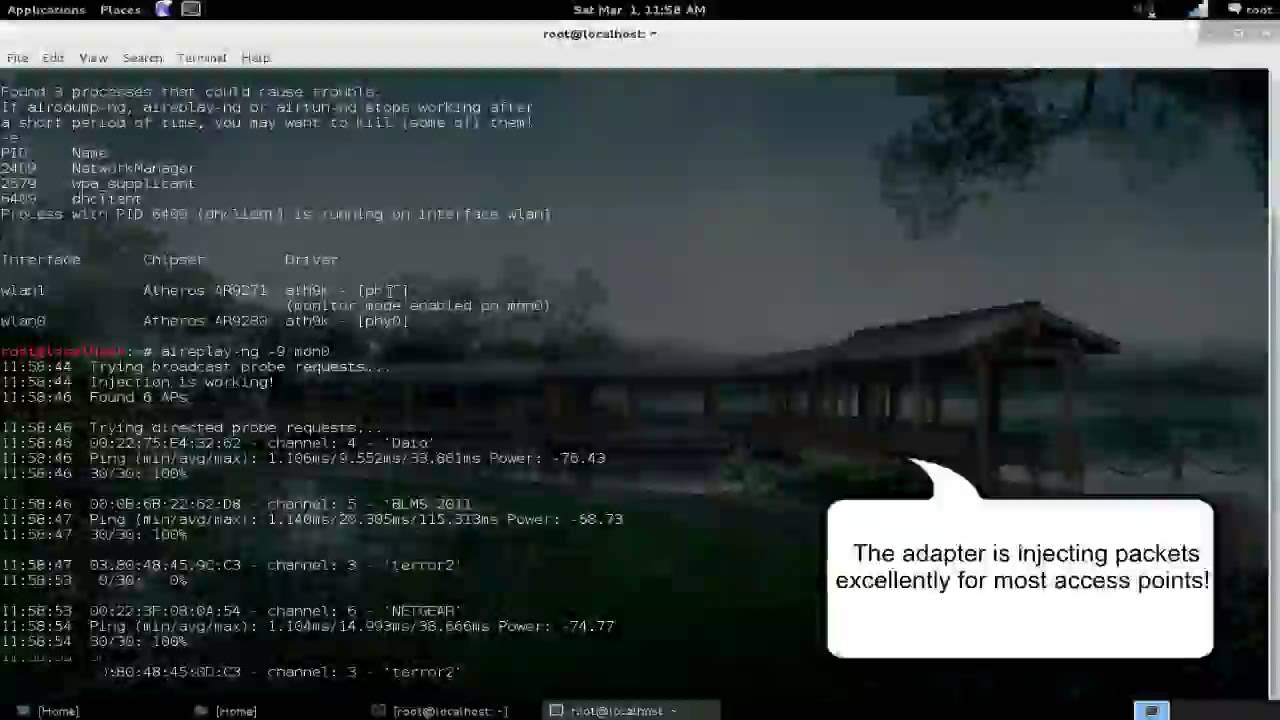
Task: Open the terminal Help menu
Action: pyautogui.click(x=256, y=58)
